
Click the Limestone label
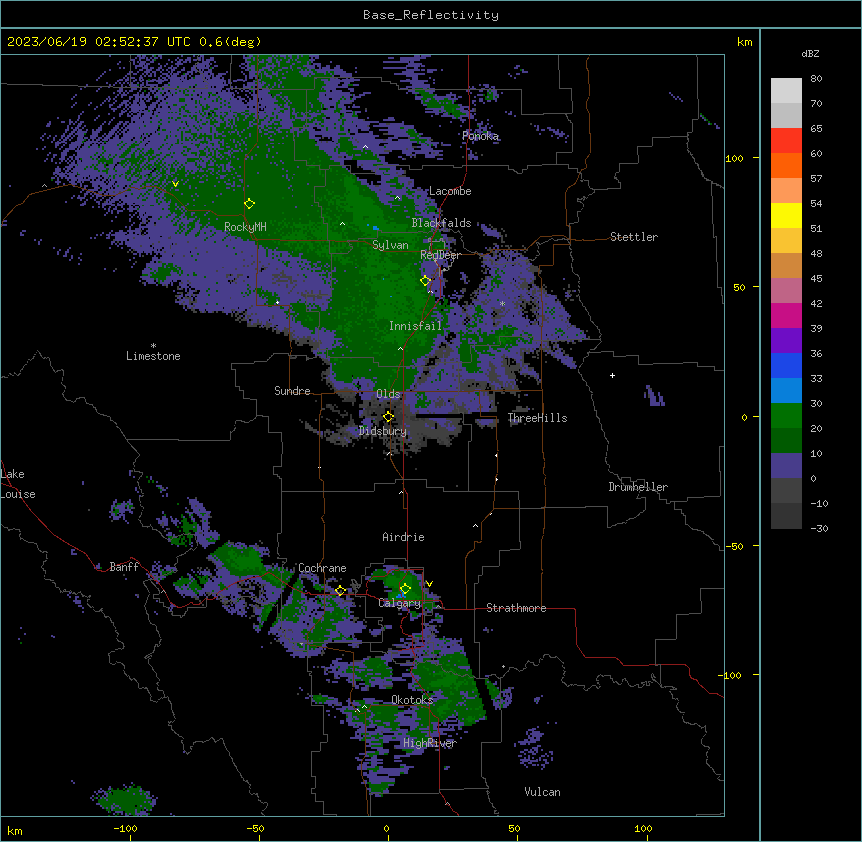153,356
